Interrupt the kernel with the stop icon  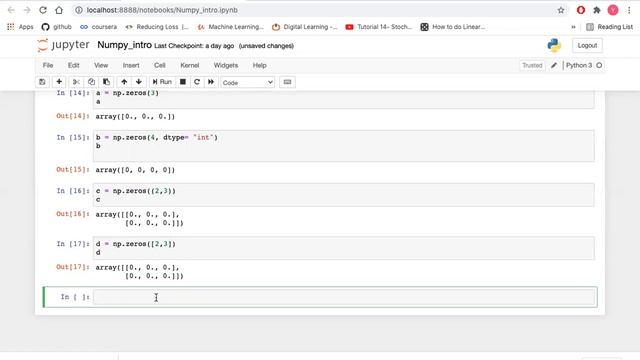pyautogui.click(x=183, y=82)
